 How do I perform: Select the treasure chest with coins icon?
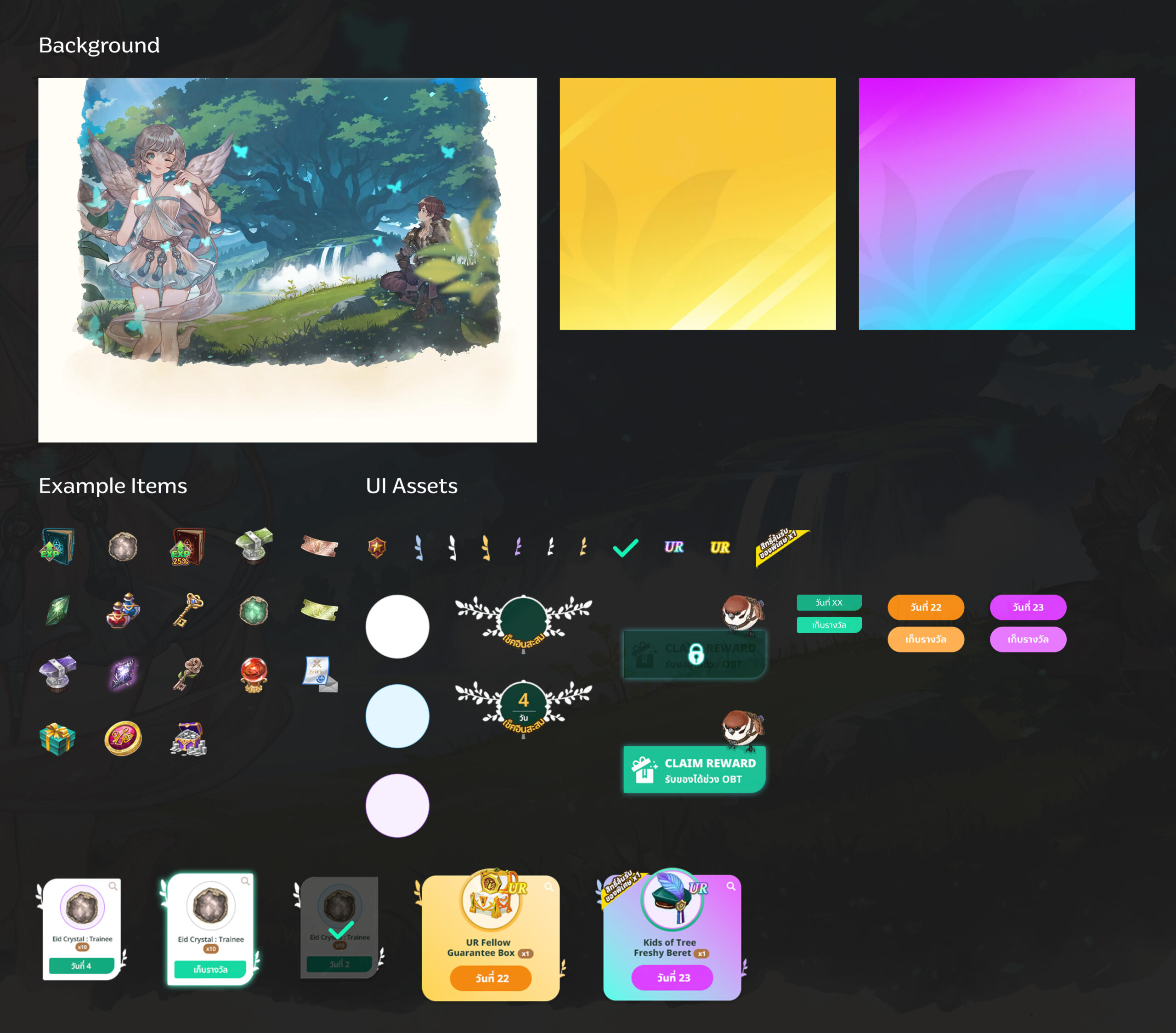pyautogui.click(x=188, y=738)
